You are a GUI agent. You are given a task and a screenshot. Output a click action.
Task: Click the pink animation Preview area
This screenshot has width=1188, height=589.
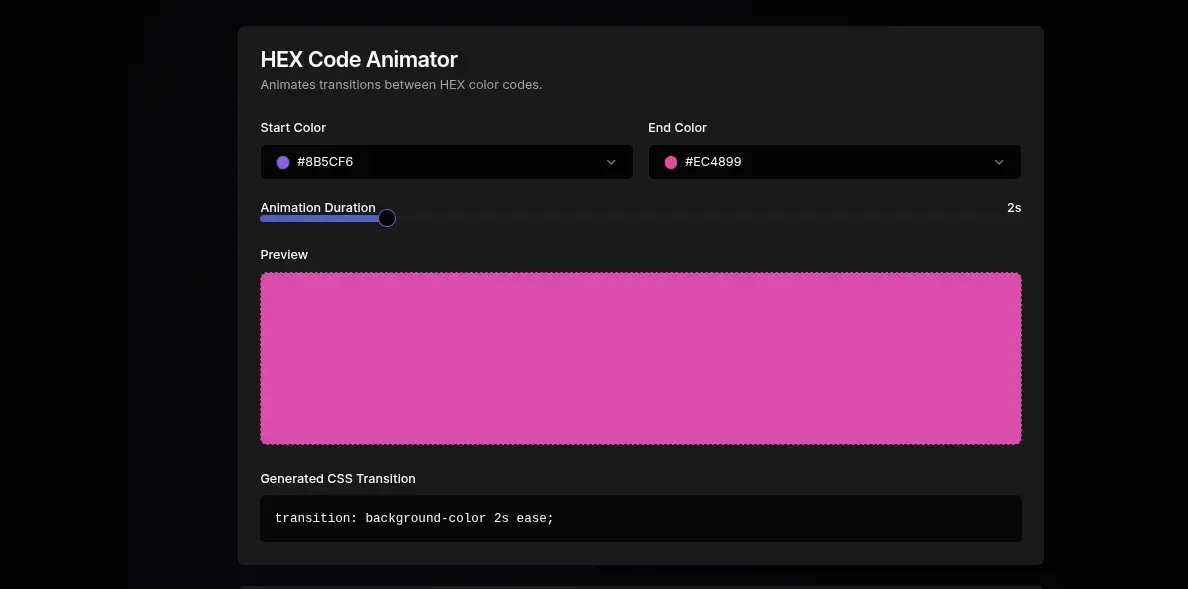click(640, 357)
